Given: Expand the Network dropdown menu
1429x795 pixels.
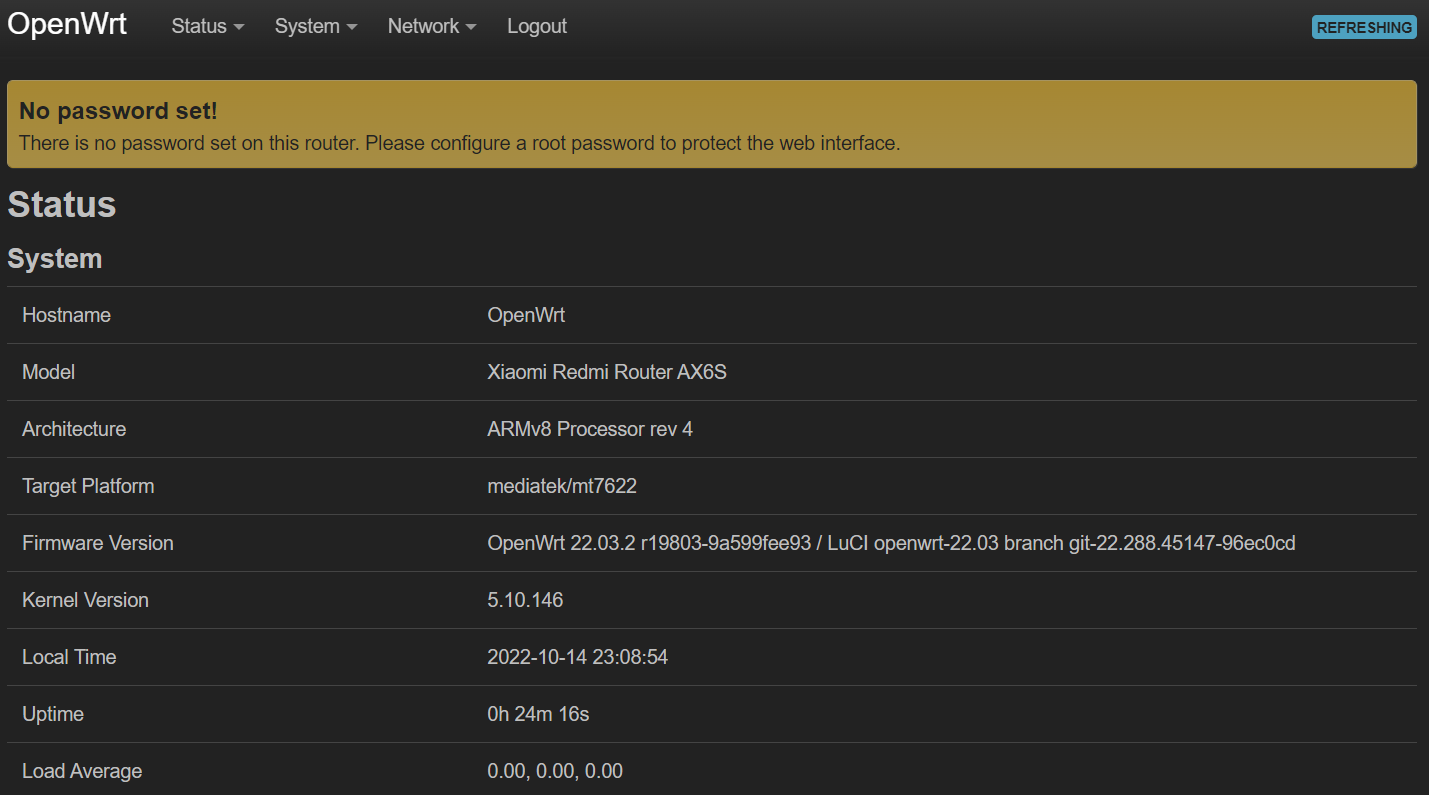Looking at the screenshot, I should coord(432,27).
